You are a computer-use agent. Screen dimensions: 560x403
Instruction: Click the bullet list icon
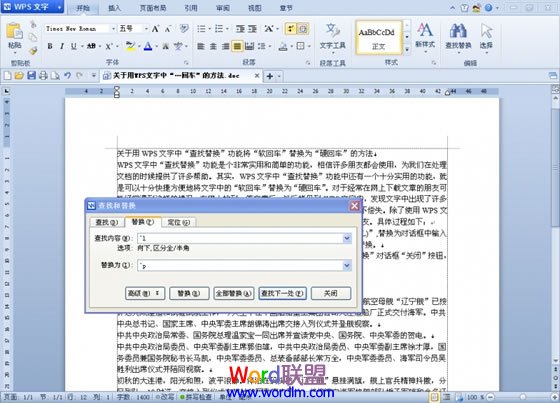201,29
